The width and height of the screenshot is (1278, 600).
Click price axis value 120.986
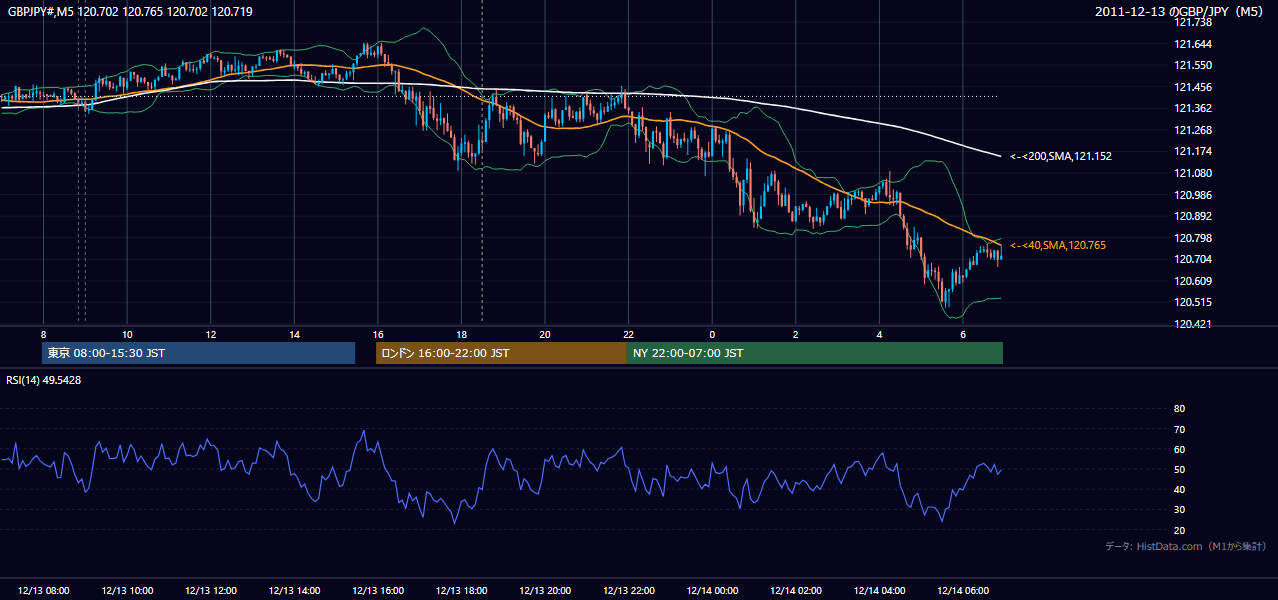1192,195
